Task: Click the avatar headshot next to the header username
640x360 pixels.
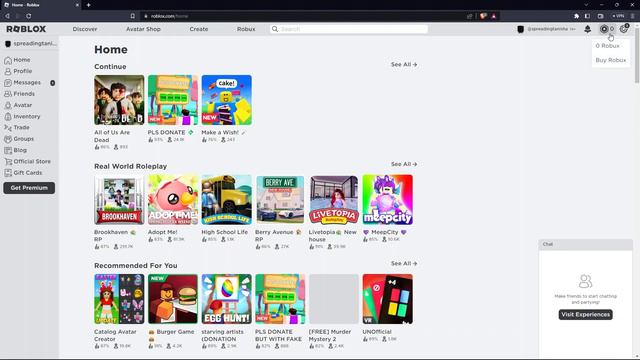Action: click(520, 29)
